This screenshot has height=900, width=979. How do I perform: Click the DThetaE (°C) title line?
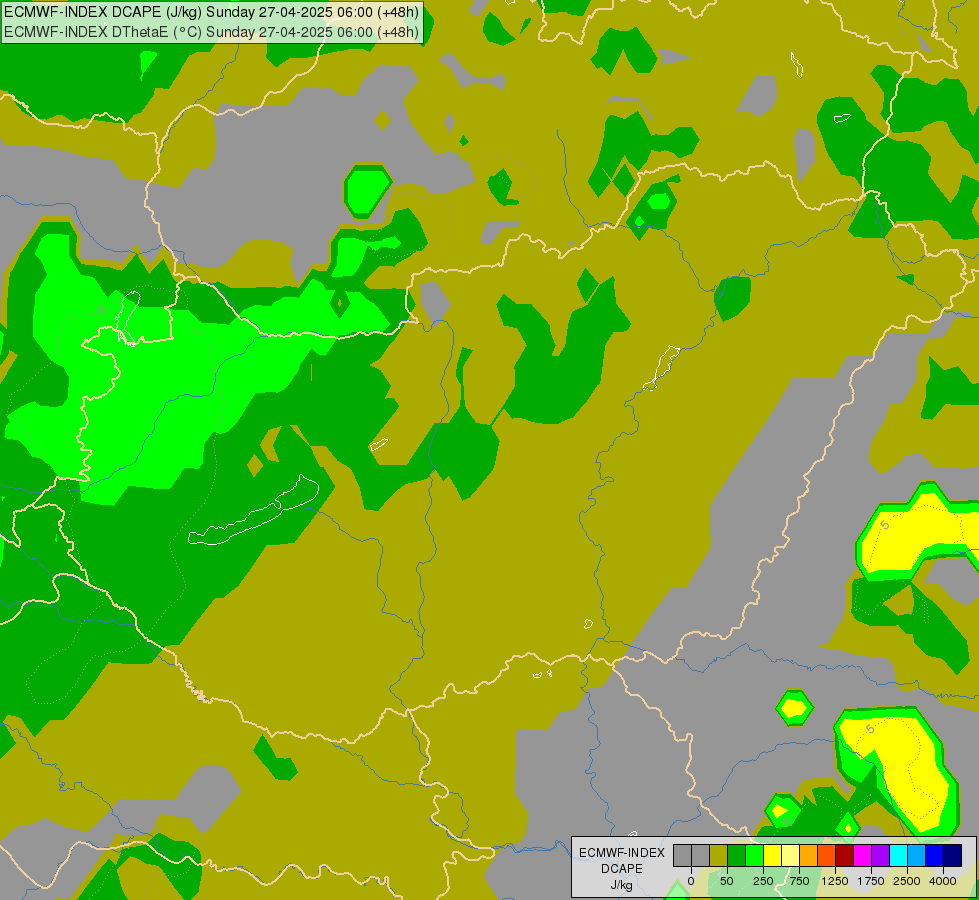211,32
